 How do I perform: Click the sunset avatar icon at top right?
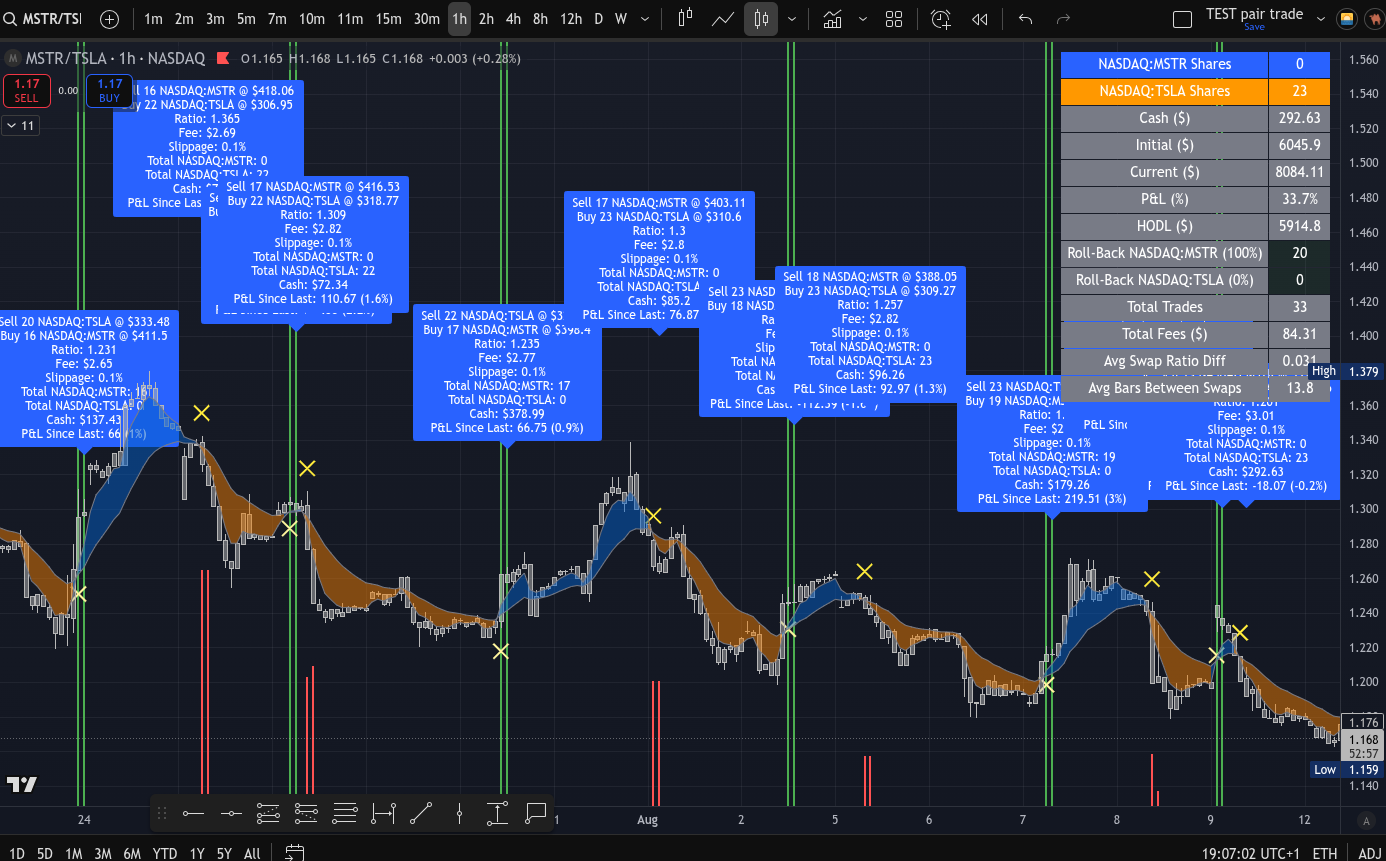click(1347, 18)
